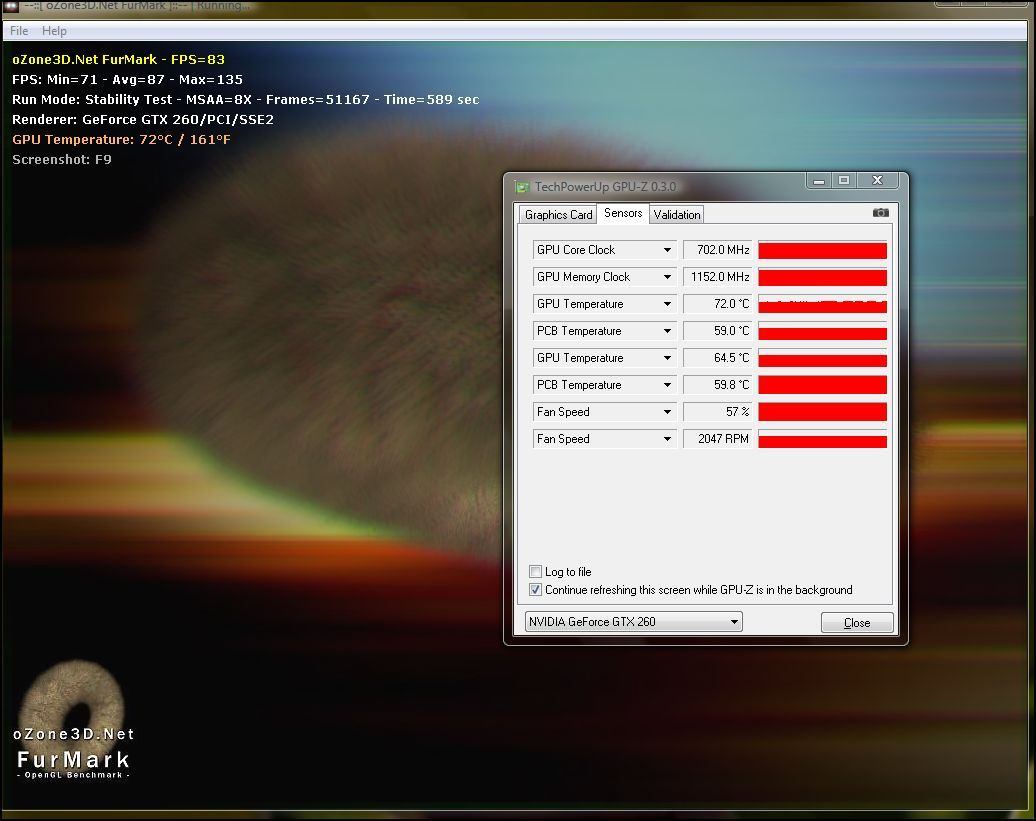Click the camera screenshot icon in GPU-Z
Image resolution: width=1036 pixels, height=821 pixels.
pyautogui.click(x=880, y=213)
